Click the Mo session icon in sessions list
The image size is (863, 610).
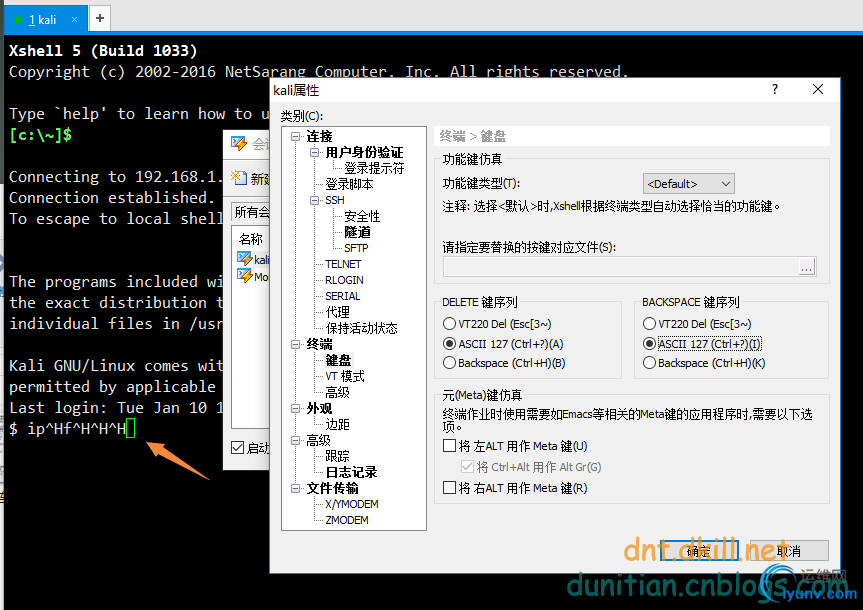click(244, 275)
